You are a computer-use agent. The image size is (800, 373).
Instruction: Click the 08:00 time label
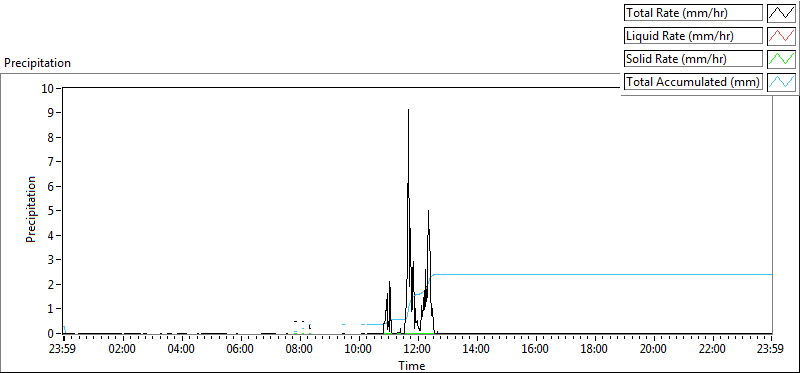(x=299, y=350)
